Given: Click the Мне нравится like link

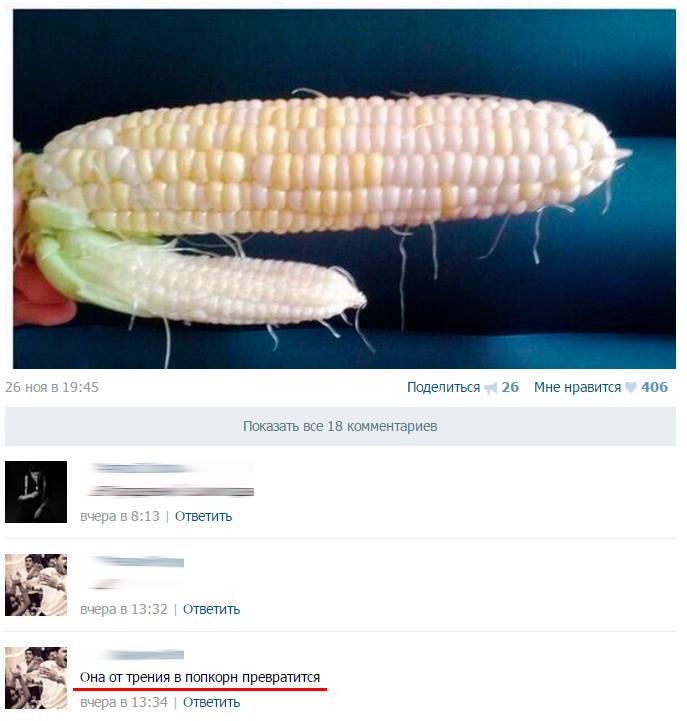Looking at the screenshot, I should click(577, 387).
